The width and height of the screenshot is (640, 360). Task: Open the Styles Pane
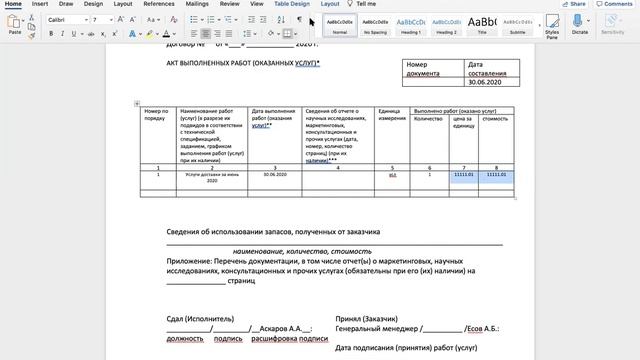(x=552, y=27)
